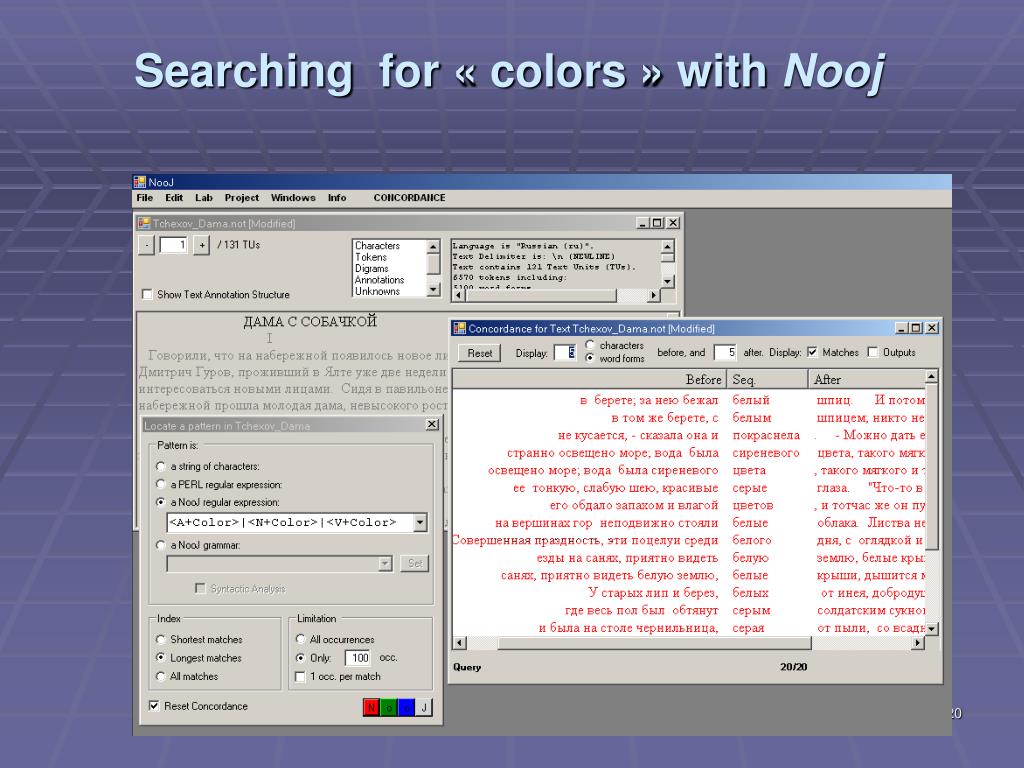
Task: Click the Concordance window title icon
Action: tap(460, 328)
